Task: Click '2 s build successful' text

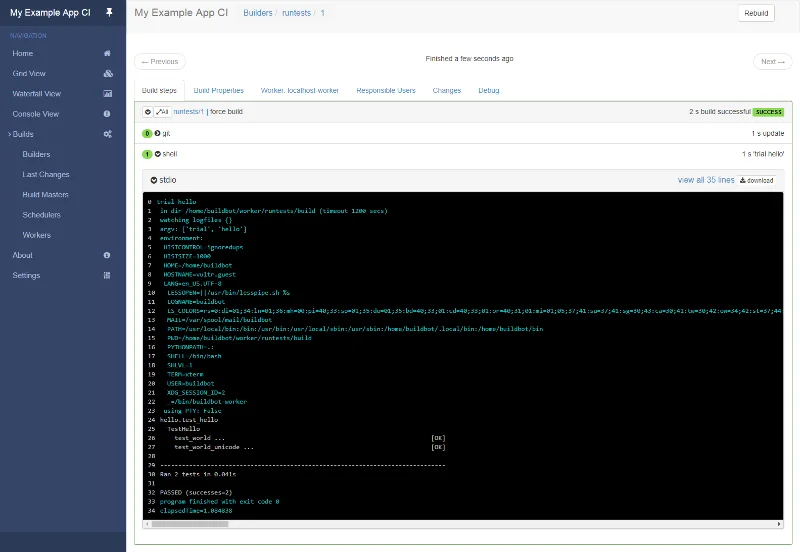Action: pos(720,111)
